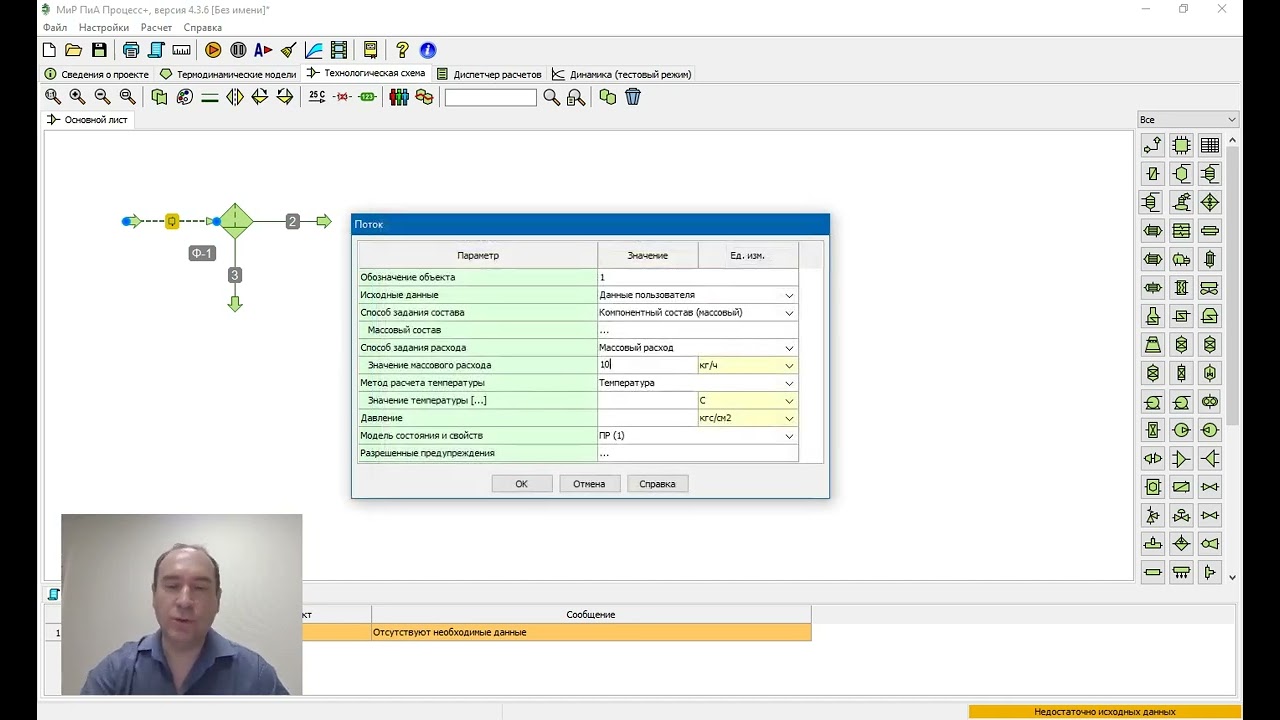Click the Значение температуры value field
Viewport: 1280px width, 720px height.
647,400
